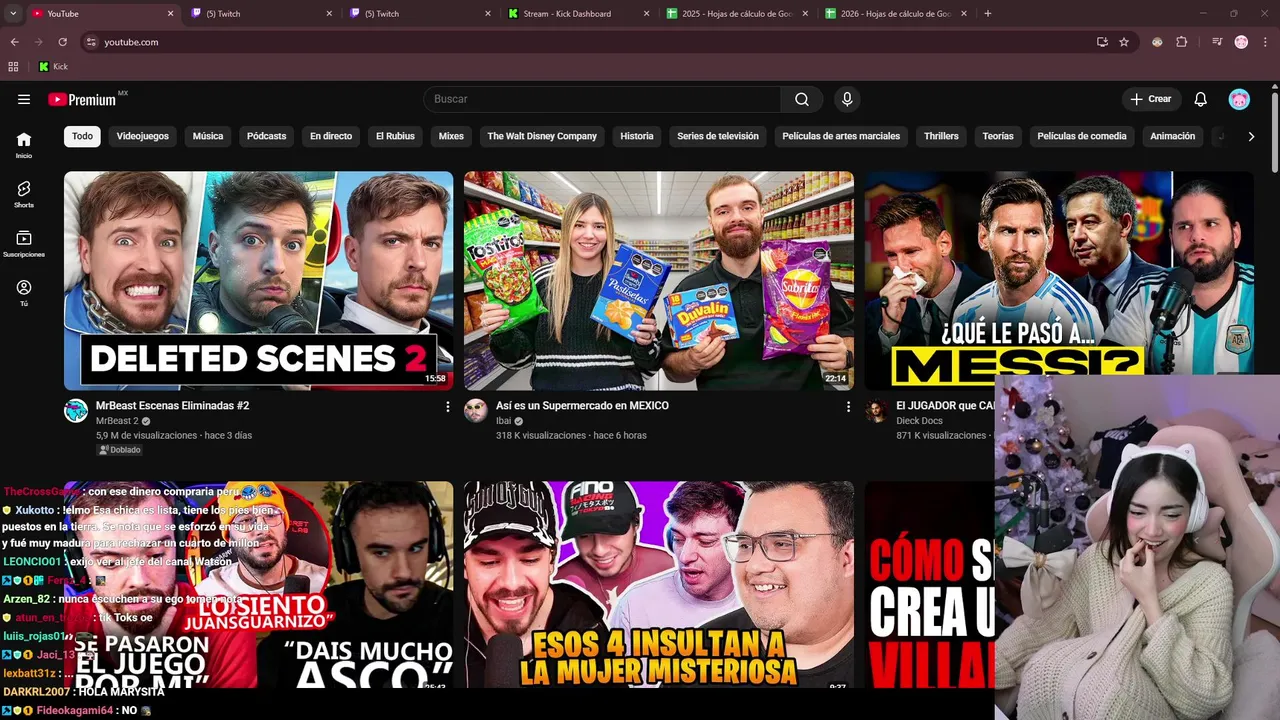The width and height of the screenshot is (1280, 720).
Task: Play the ESOS 4 INSULTAN thumbnail
Action: point(659,584)
